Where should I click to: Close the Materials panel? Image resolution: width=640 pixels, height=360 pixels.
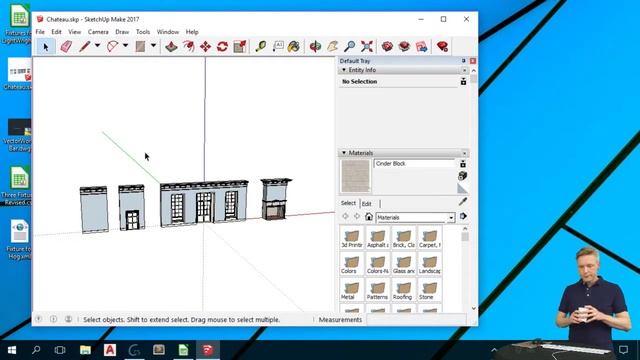(x=464, y=153)
